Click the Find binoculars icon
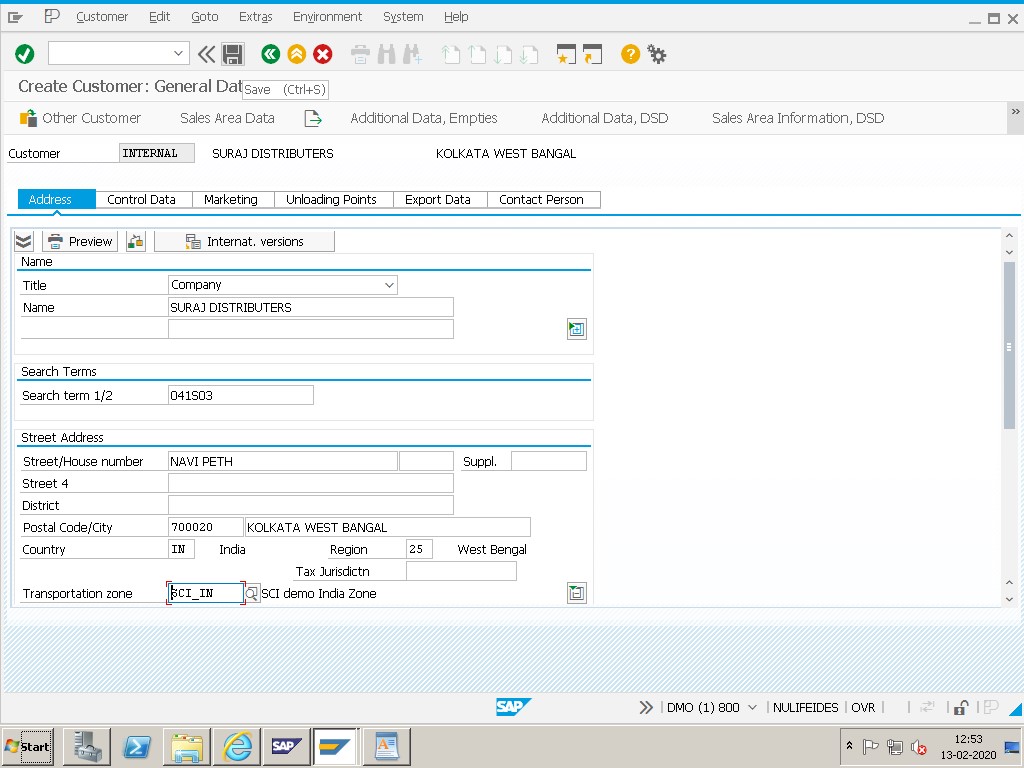The image size is (1024, 768). point(387,54)
